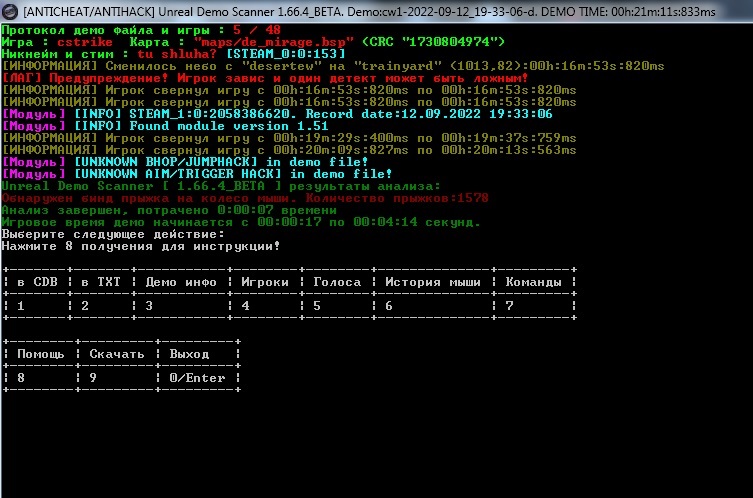
Task: Click the number 2 under 'в TXT'
Action: tap(85, 306)
